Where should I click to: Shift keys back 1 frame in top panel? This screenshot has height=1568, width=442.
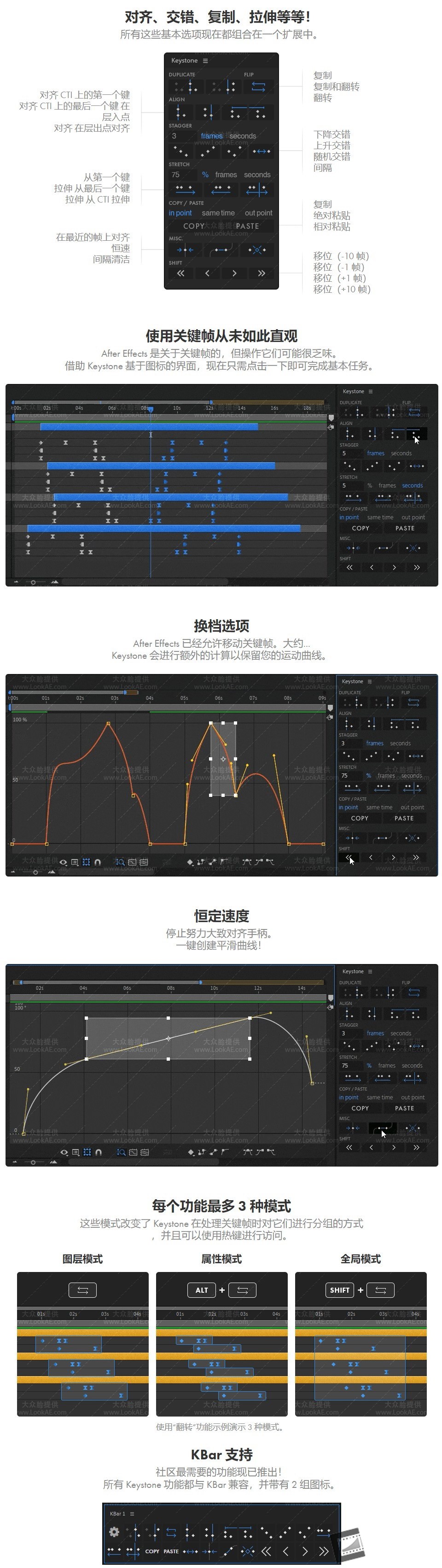208,273
